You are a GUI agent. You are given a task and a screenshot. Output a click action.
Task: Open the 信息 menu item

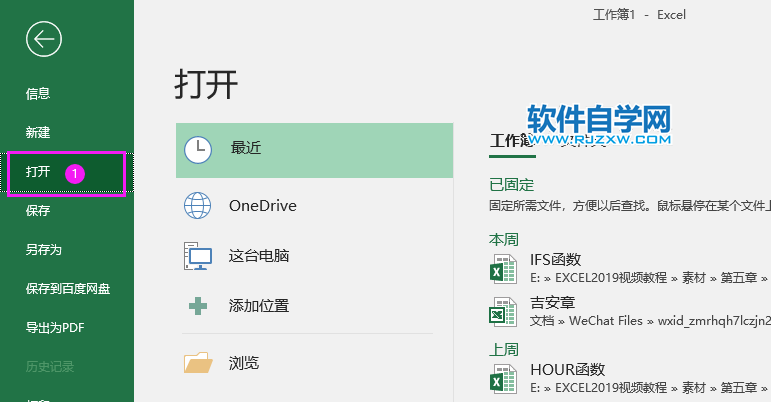[x=38, y=93]
